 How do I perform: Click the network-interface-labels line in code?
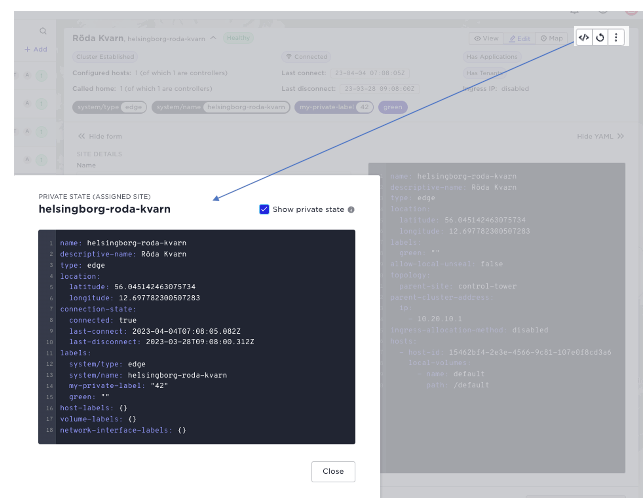point(123,430)
